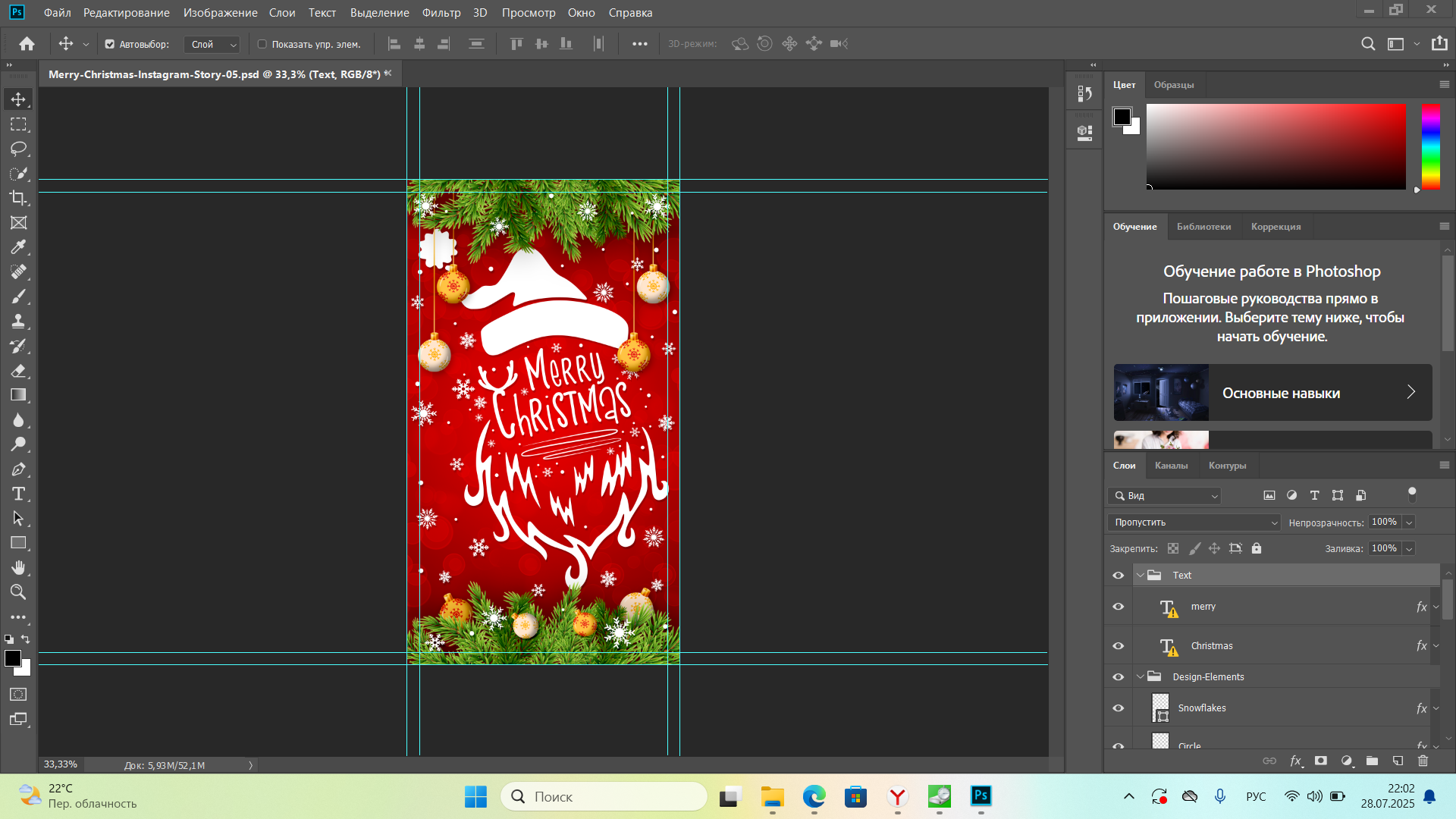Toggle the Автовыбор checkbox
1456x819 pixels.
(110, 44)
